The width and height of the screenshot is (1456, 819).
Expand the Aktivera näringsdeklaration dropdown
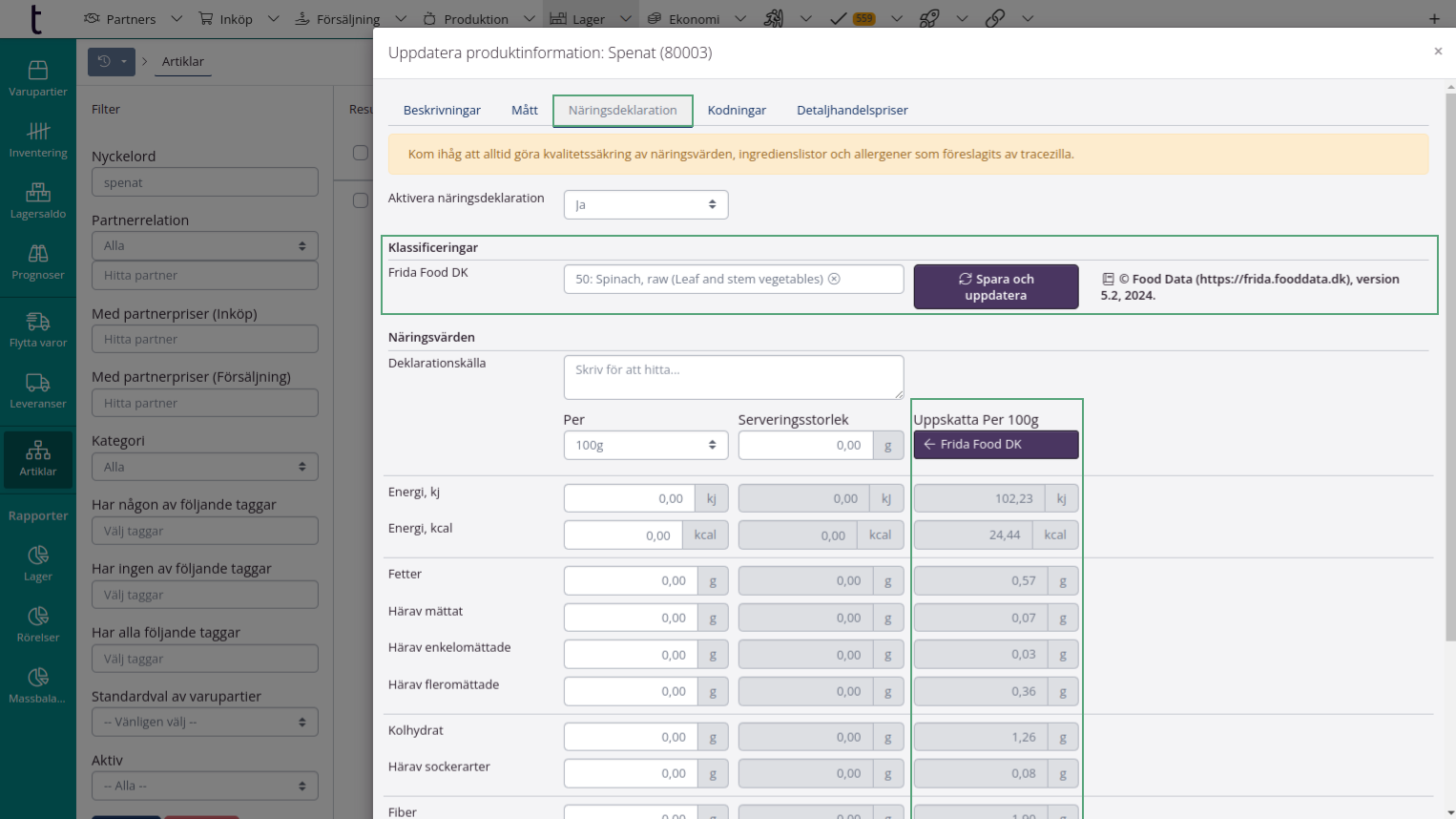646,204
